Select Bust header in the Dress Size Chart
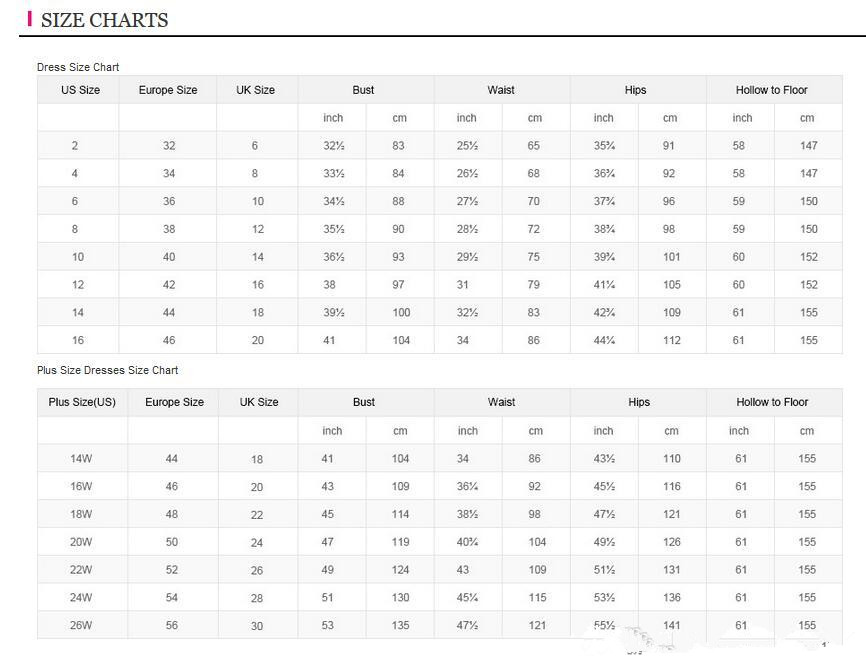The height and width of the screenshot is (669, 866). pos(364,90)
